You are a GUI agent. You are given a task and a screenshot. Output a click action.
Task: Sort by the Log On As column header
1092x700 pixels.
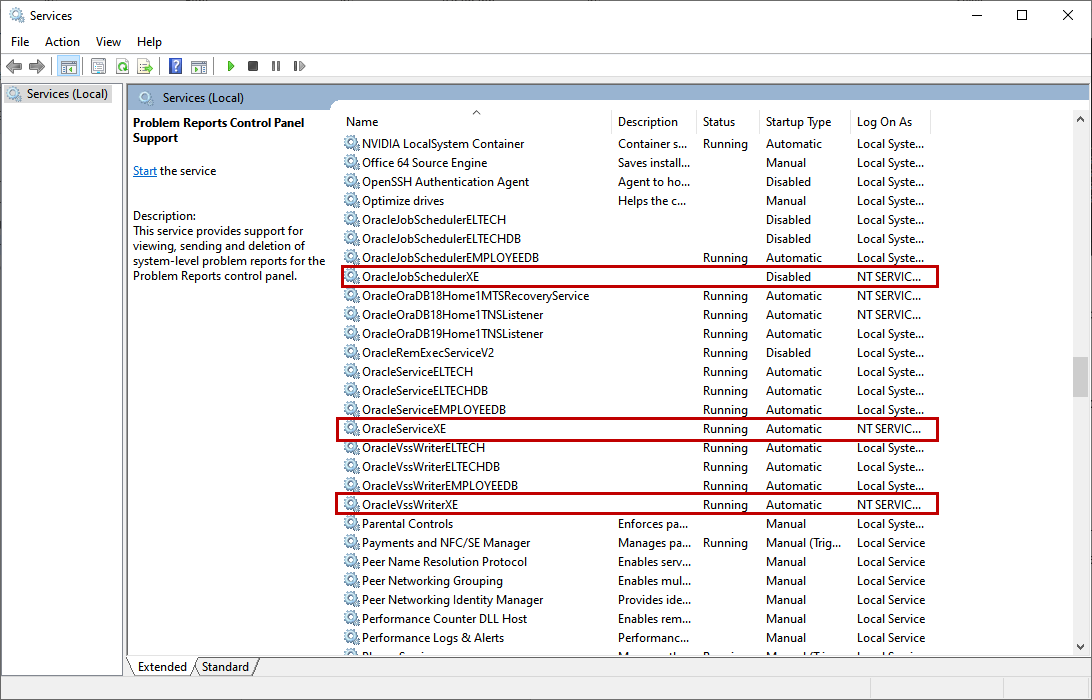pos(890,121)
